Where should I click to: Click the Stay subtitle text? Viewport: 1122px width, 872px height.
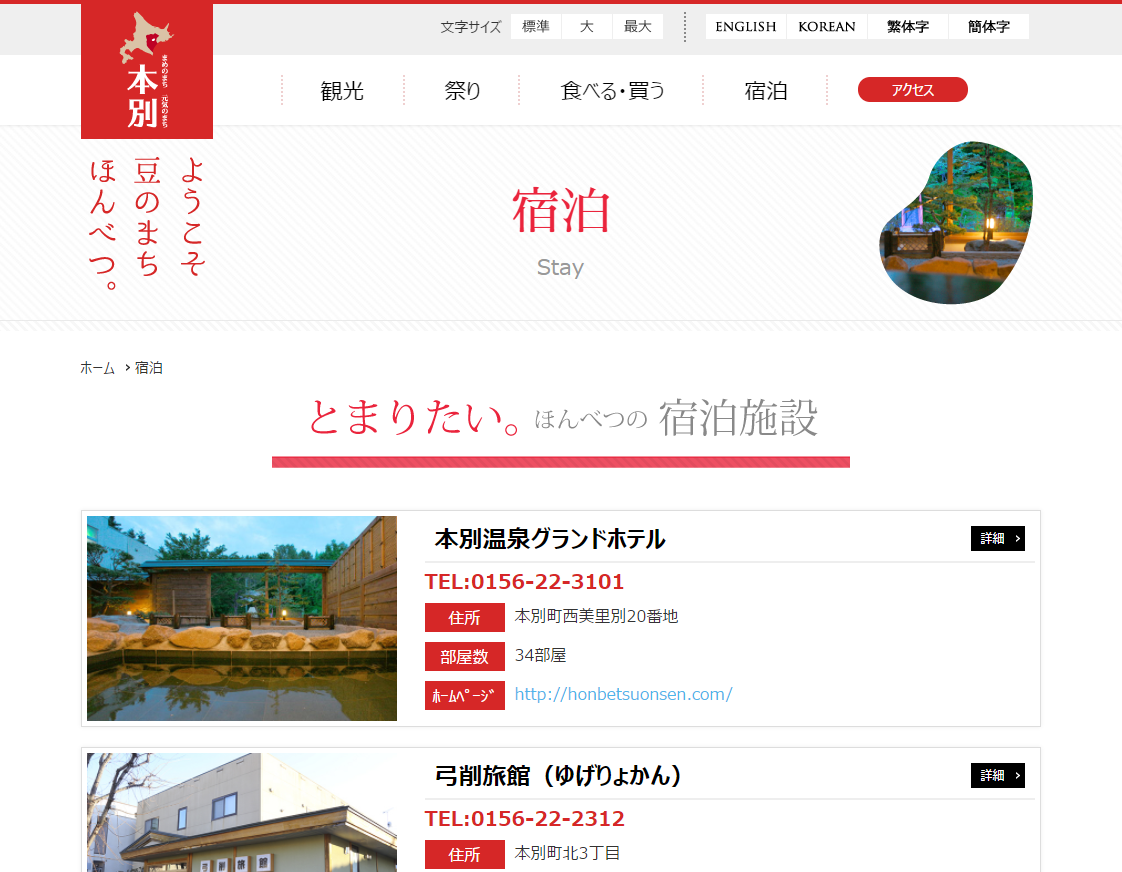click(560, 268)
